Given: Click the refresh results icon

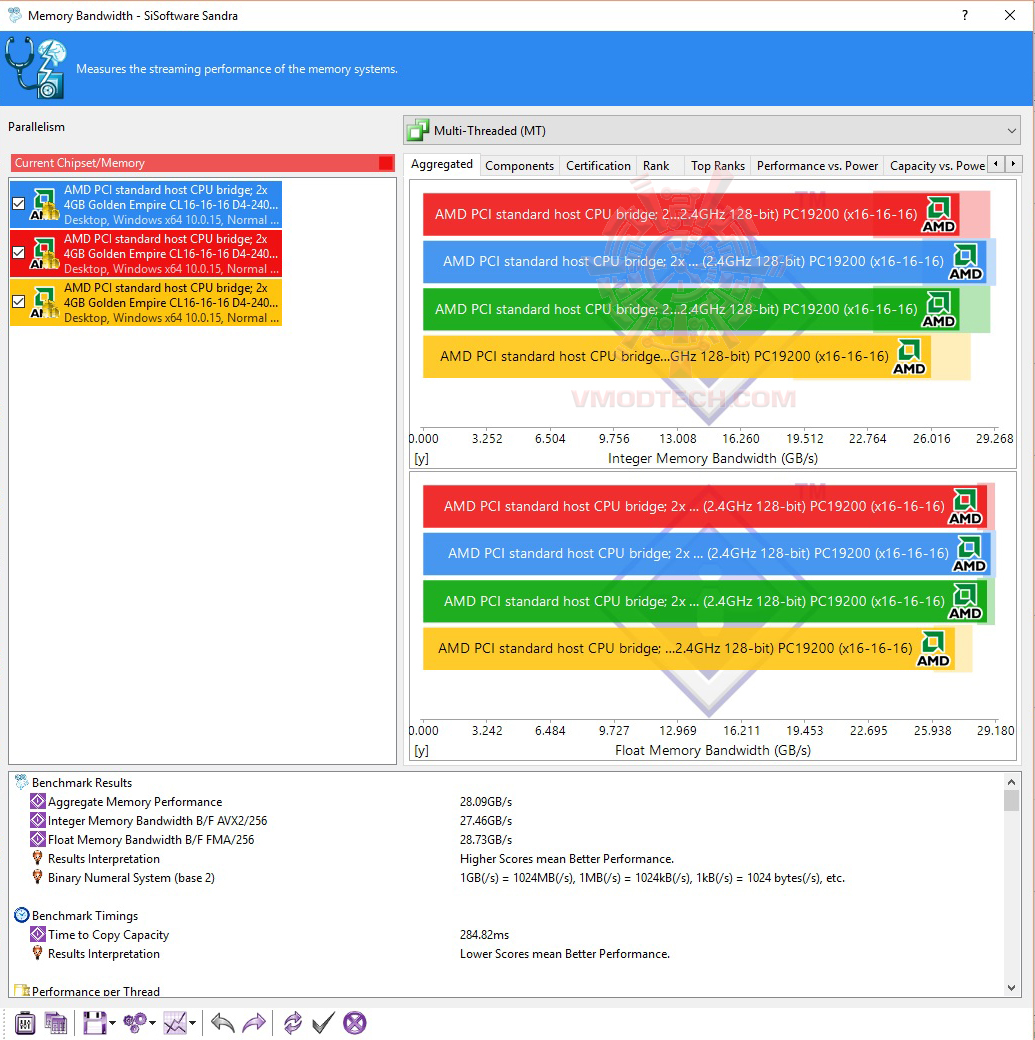Looking at the screenshot, I should 293,1023.
